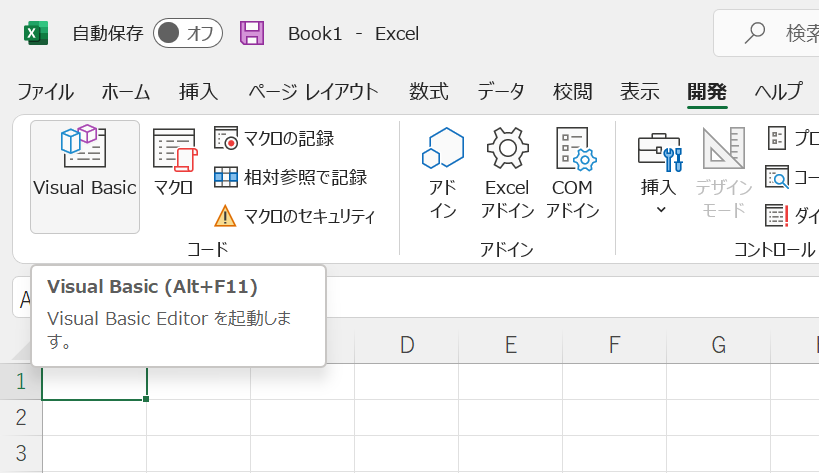Toggle the 自動保存 (AutoSave) switch
The width and height of the screenshot is (819, 473).
coord(188,33)
